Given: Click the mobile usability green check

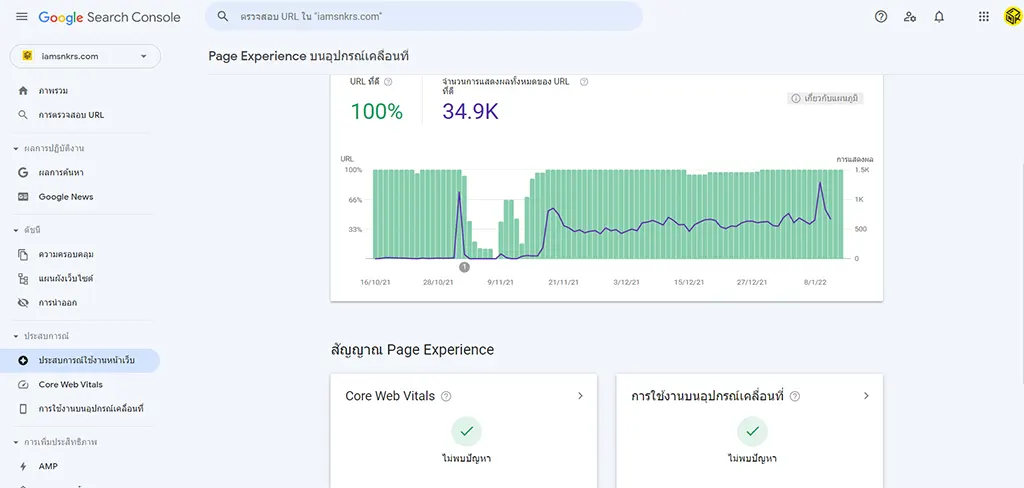Looking at the screenshot, I should click(752, 431).
